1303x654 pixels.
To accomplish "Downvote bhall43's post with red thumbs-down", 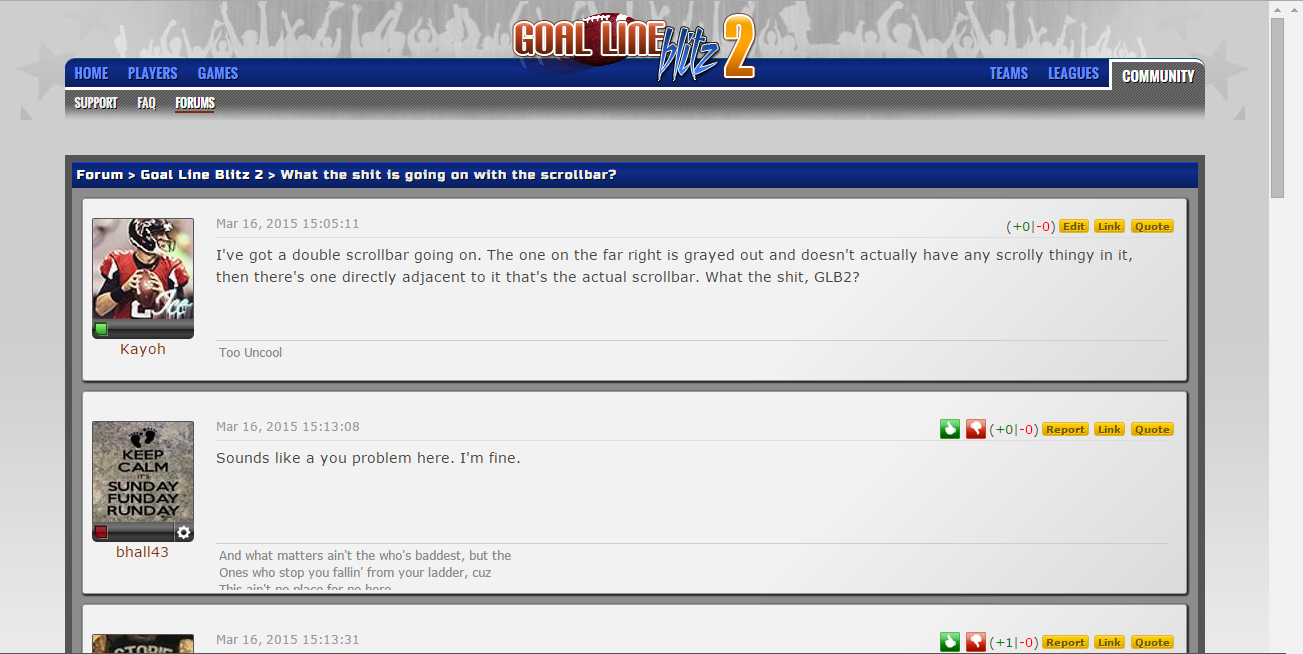I will click(976, 429).
